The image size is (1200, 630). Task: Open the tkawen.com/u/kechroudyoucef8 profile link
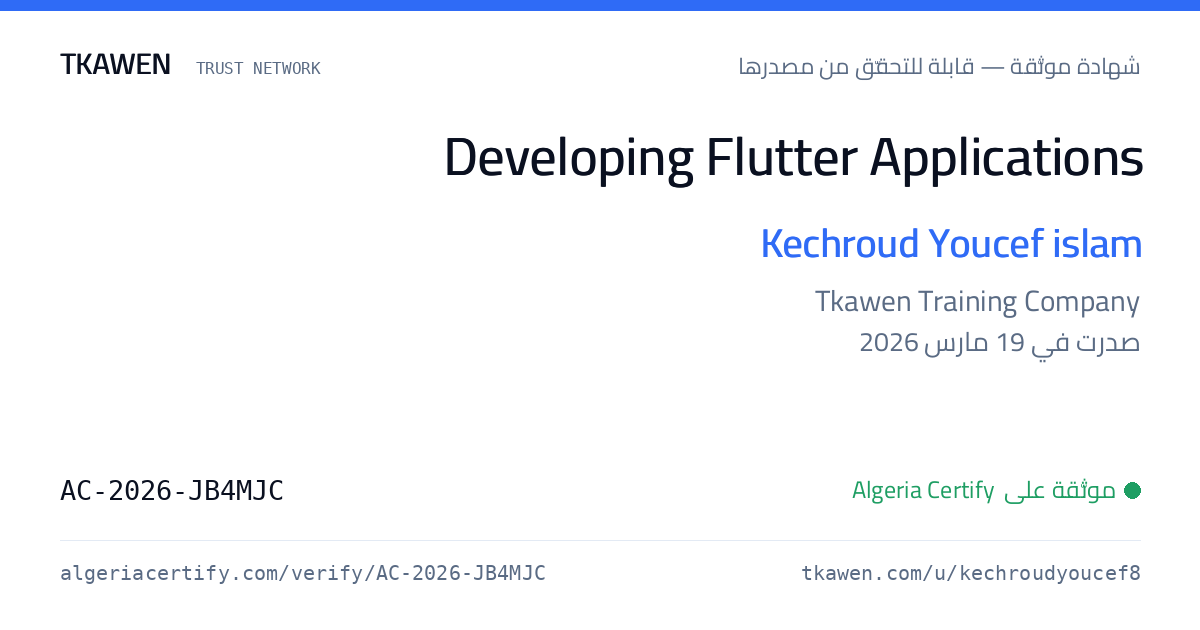pos(970,573)
